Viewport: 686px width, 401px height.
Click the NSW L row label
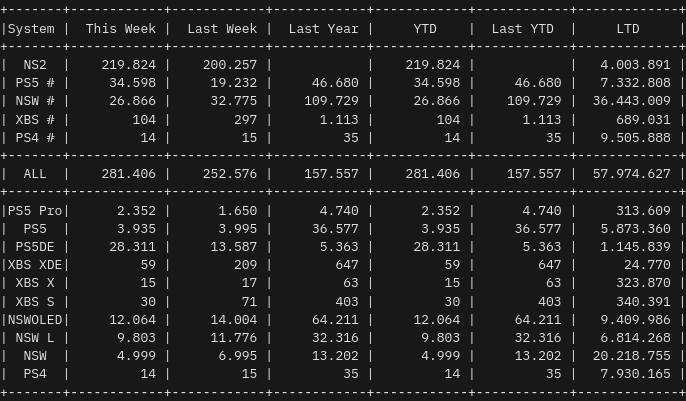pyautogui.click(x=35, y=338)
